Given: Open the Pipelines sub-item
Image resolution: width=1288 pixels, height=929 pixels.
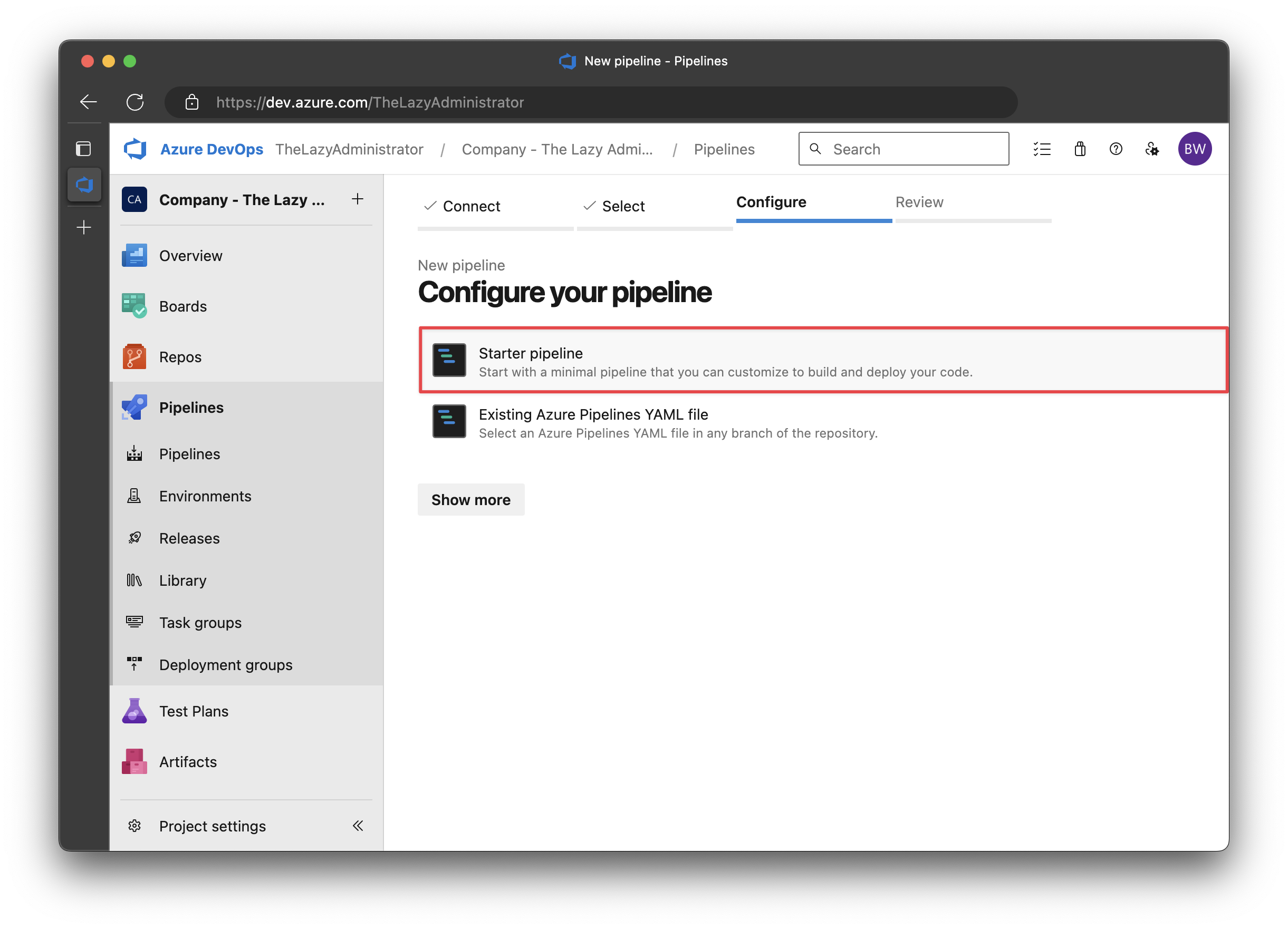Looking at the screenshot, I should [x=247, y=454].
